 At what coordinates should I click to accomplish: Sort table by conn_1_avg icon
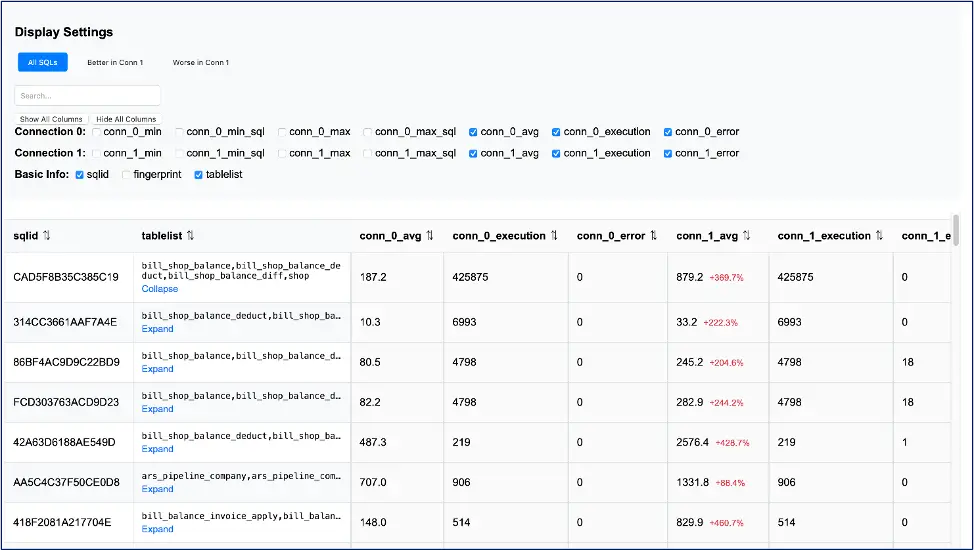click(747, 236)
